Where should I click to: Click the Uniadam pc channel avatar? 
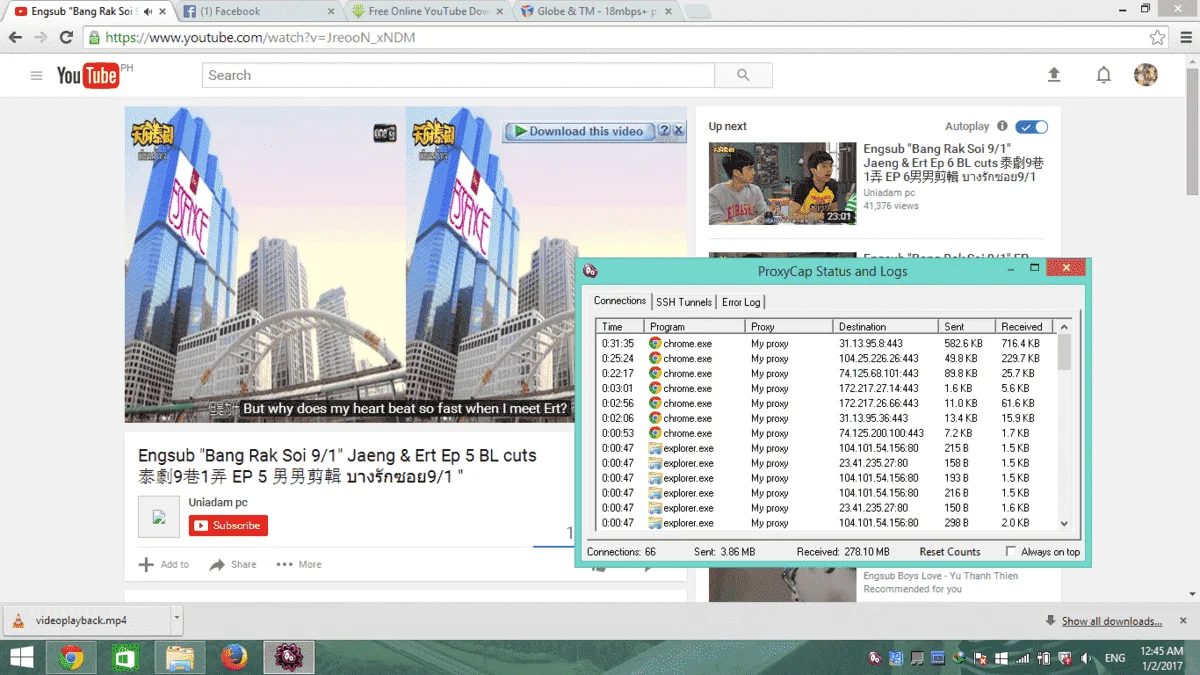159,516
